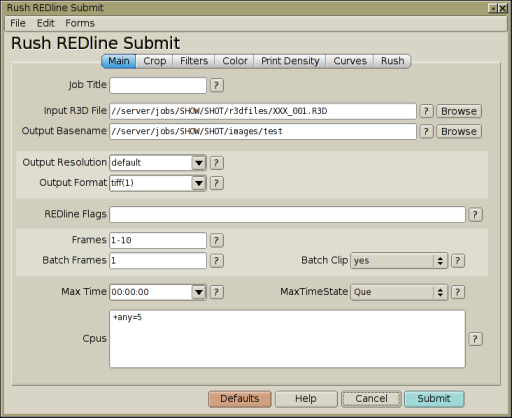Screen dimensions: 512x418
Task: Expand the Output Resolution dropdown arrow
Action: 199,163
